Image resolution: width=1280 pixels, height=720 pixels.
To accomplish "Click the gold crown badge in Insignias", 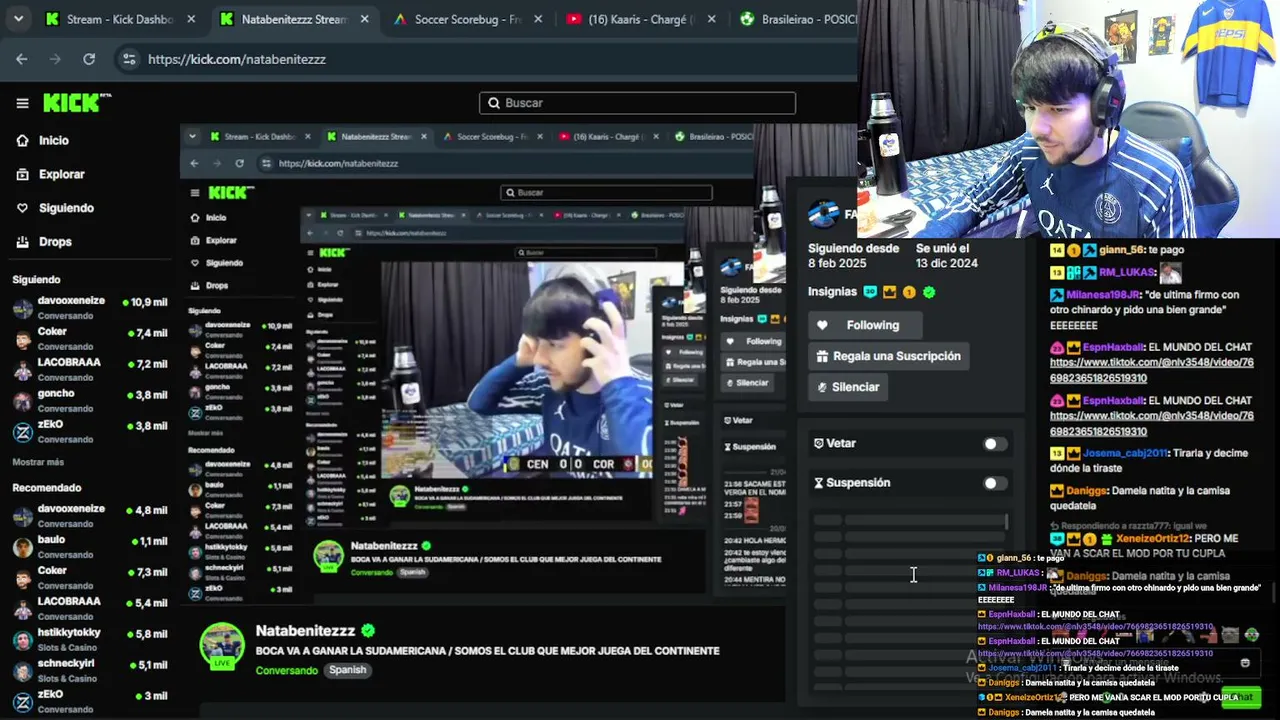I will [889, 292].
